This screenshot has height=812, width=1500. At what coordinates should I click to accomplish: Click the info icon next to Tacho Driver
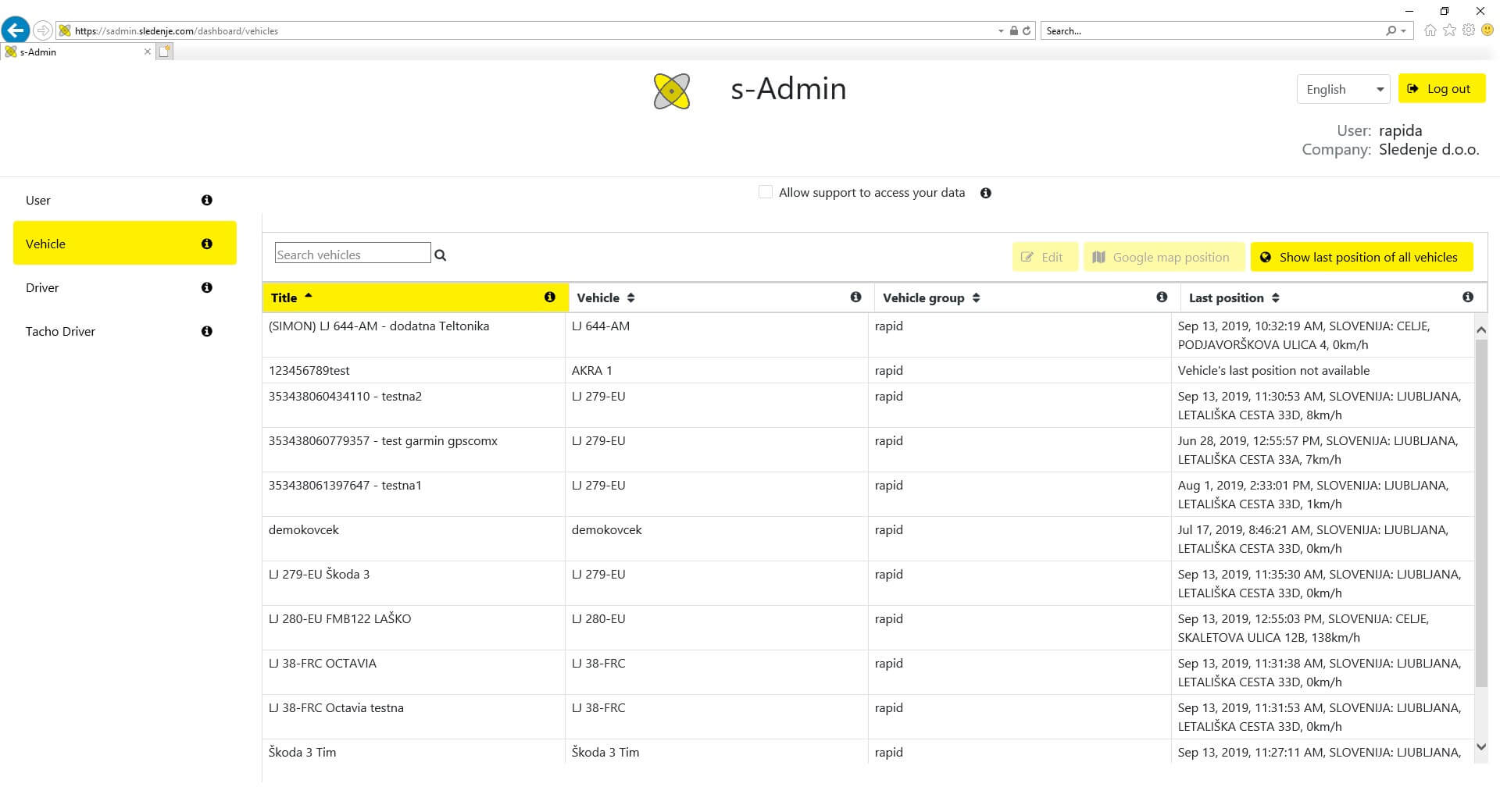206,331
